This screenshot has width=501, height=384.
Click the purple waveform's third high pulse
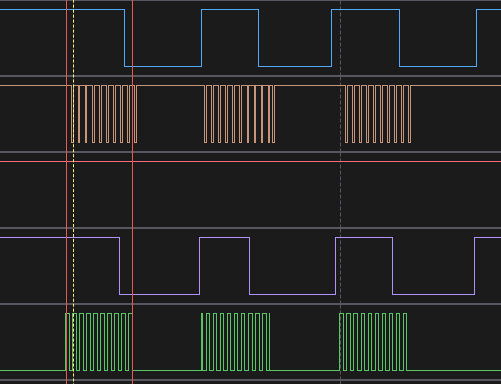(x=364, y=266)
